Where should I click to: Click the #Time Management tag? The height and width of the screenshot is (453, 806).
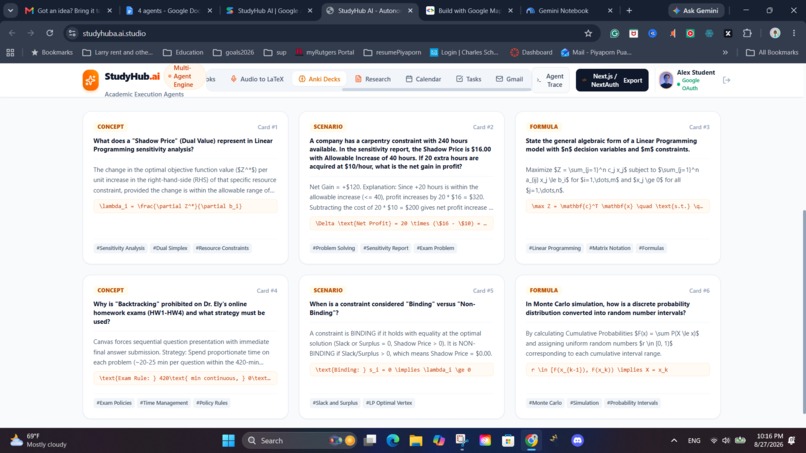tap(164, 403)
